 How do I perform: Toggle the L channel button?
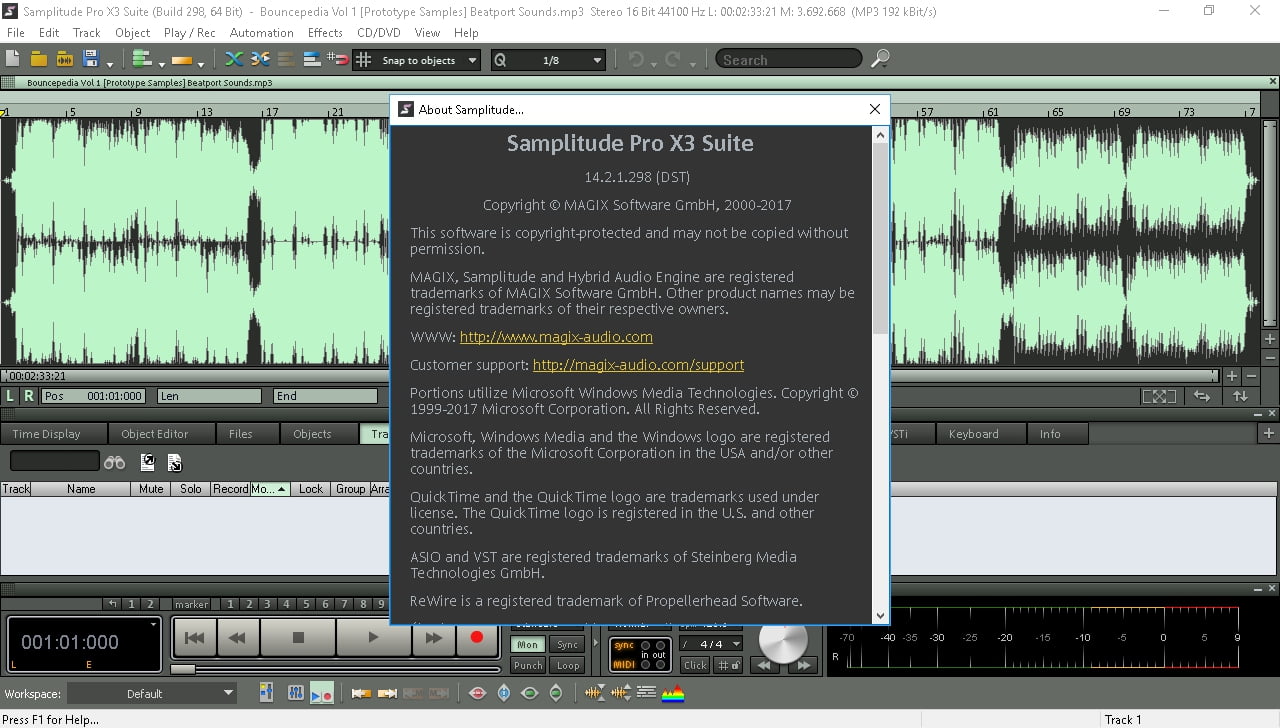click(x=11, y=396)
